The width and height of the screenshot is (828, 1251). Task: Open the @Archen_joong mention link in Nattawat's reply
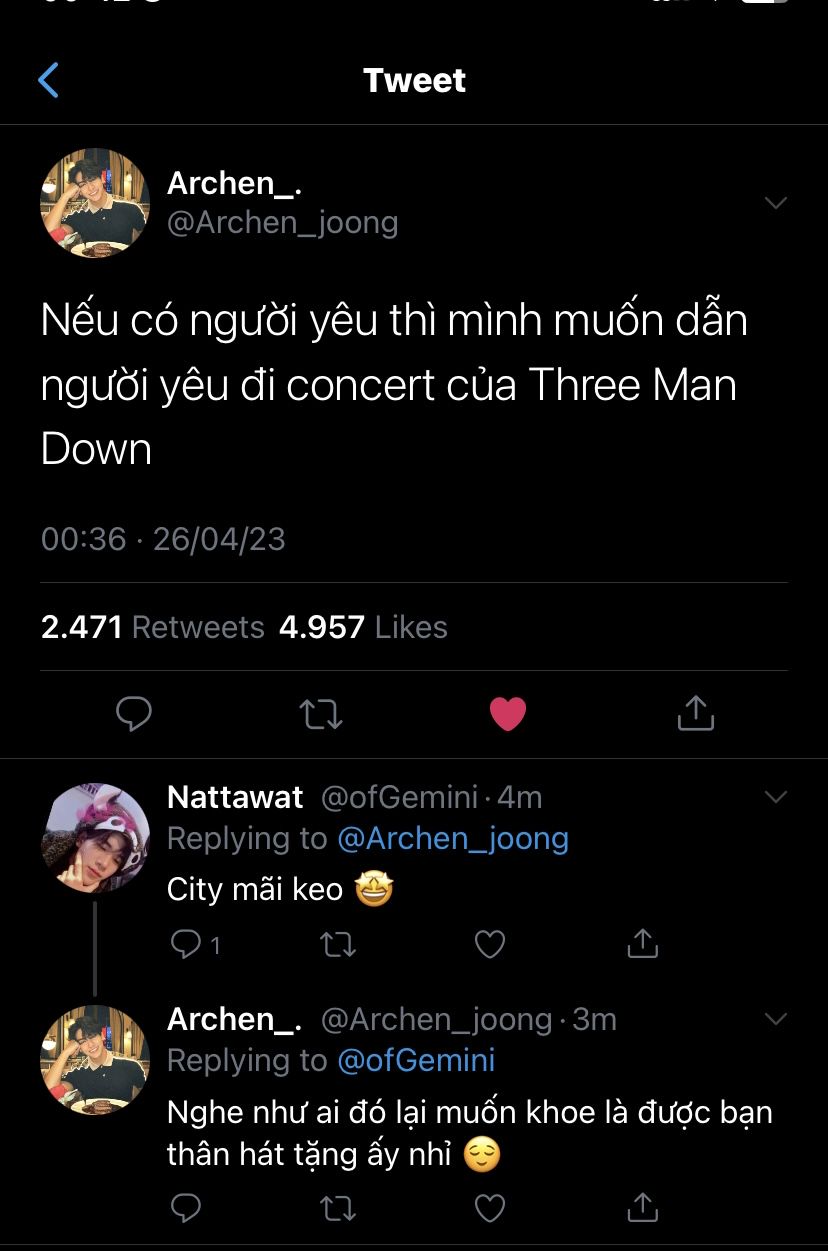pyautogui.click(x=453, y=839)
